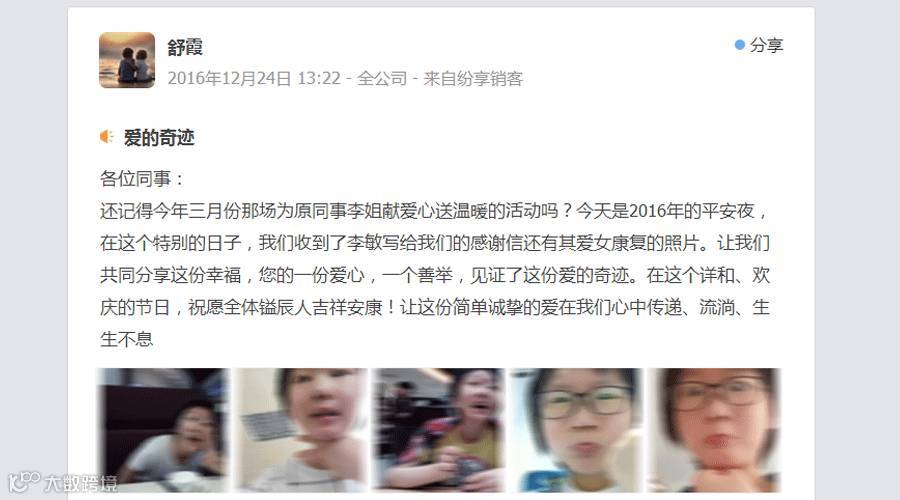
Task: Click the greeting line 各位同事：
Action: coord(142,179)
